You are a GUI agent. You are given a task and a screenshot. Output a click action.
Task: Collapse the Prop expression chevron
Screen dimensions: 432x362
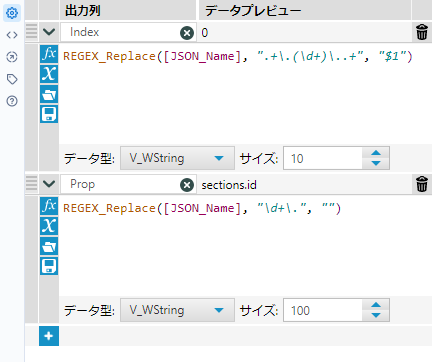click(49, 184)
